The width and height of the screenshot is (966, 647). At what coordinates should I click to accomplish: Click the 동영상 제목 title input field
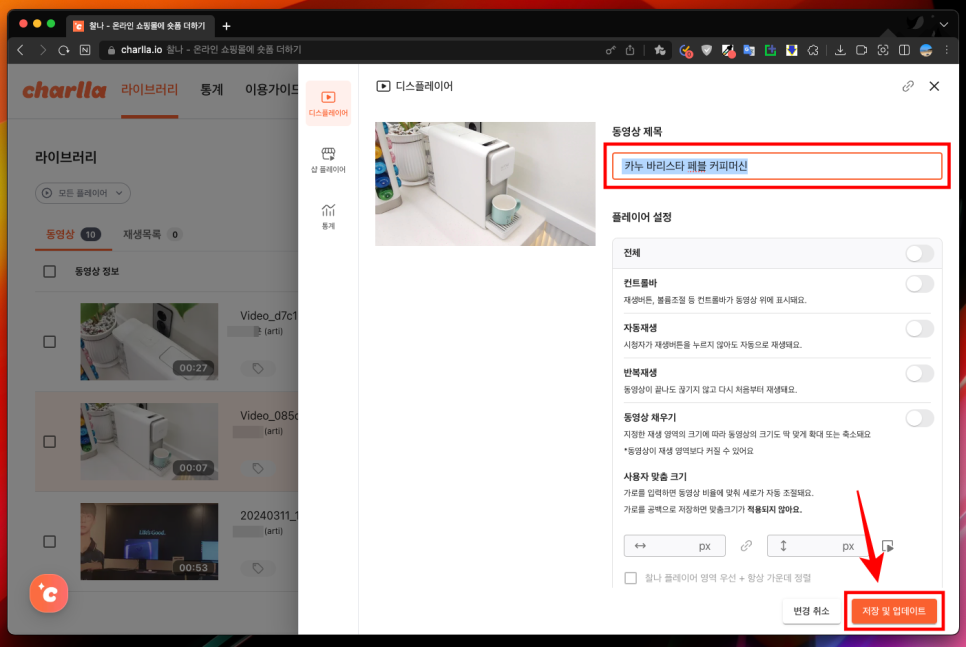click(x=777, y=166)
